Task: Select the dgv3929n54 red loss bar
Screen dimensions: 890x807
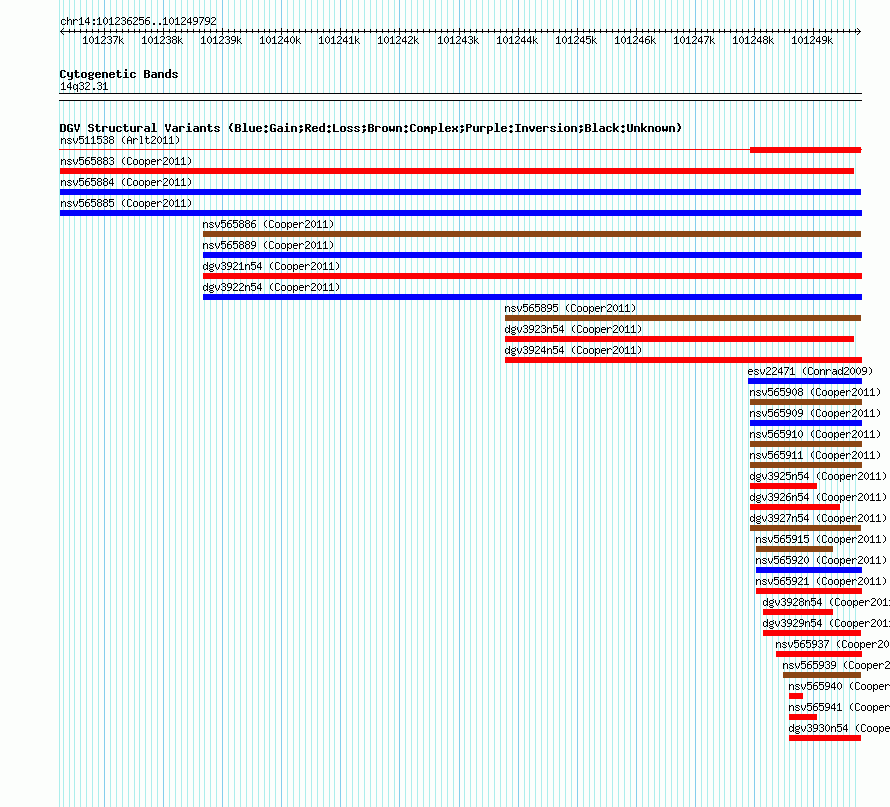Action: coord(812,633)
